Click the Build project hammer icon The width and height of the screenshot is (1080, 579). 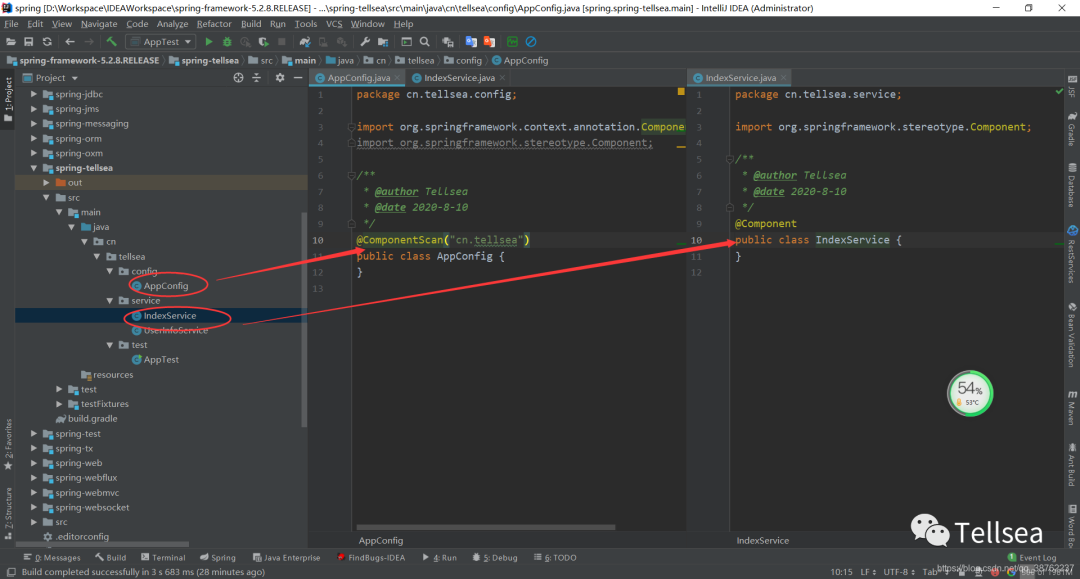[111, 42]
